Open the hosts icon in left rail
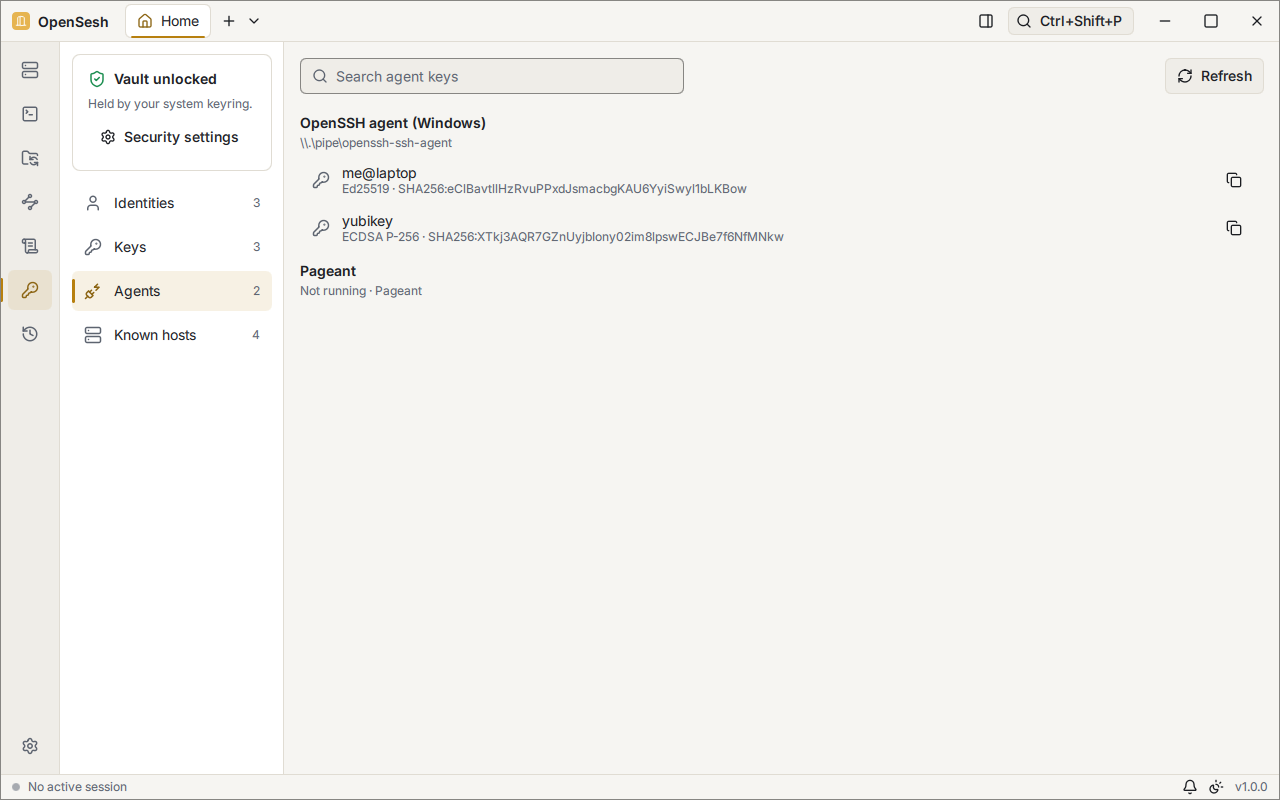This screenshot has height=800, width=1280. 30,70
